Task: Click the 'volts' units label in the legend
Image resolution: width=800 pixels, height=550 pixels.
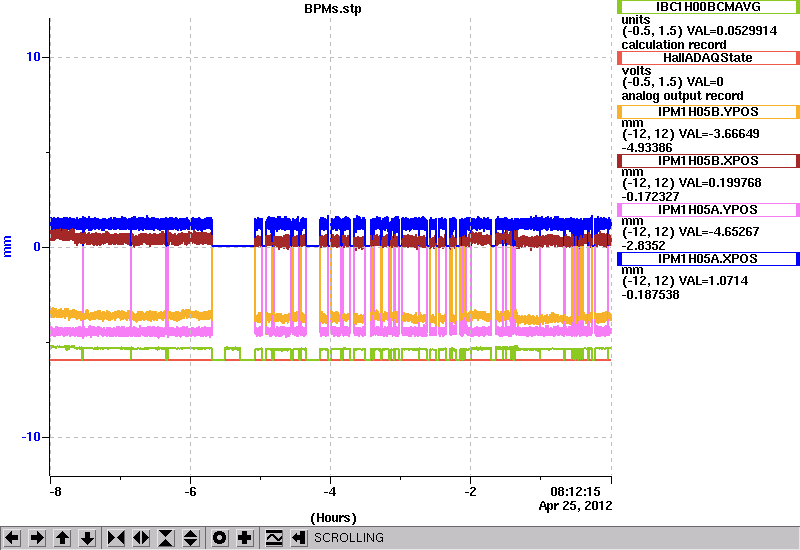Action: point(636,71)
